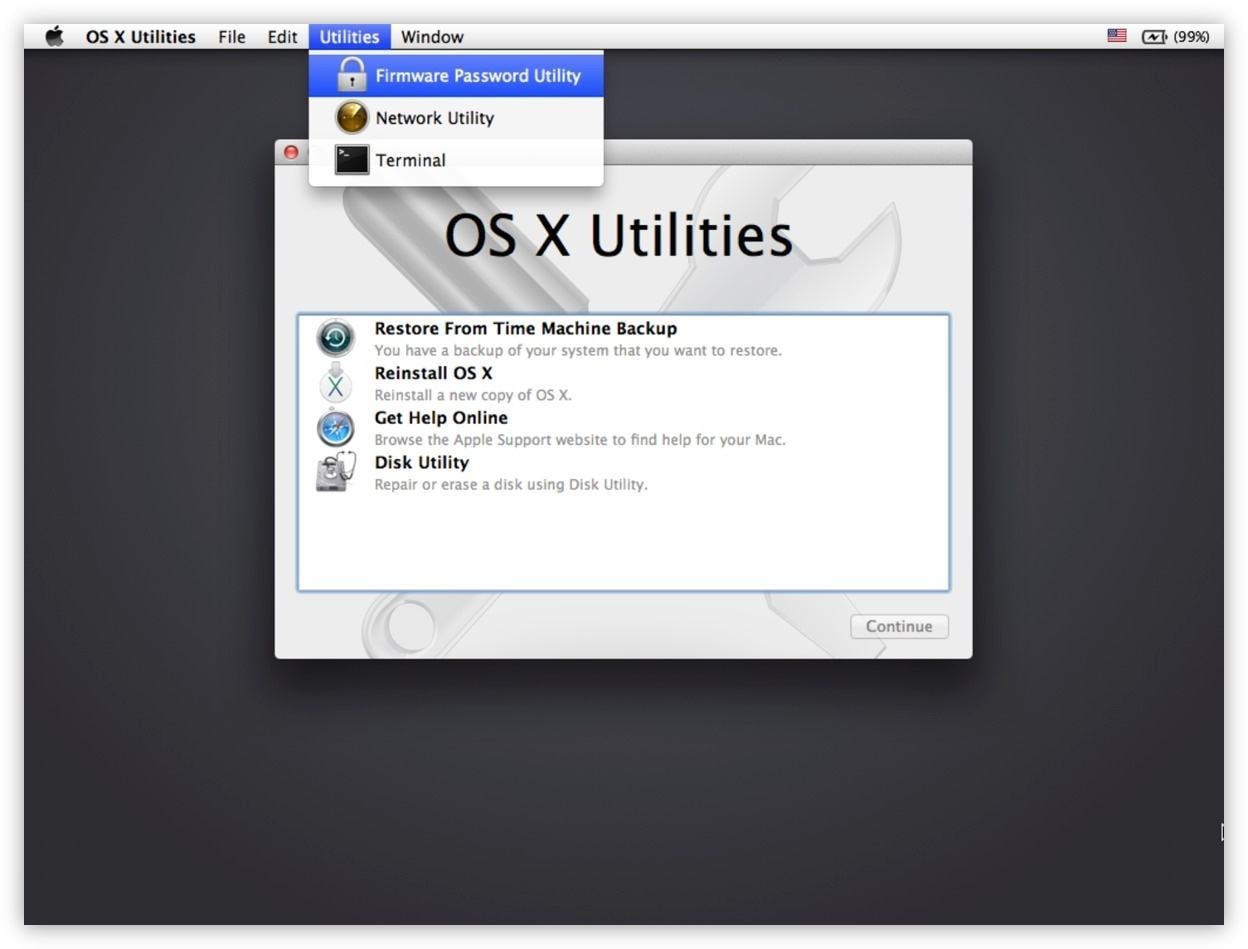Screen dimensions: 1248x949
Task: Click the Continue button
Action: (x=899, y=626)
